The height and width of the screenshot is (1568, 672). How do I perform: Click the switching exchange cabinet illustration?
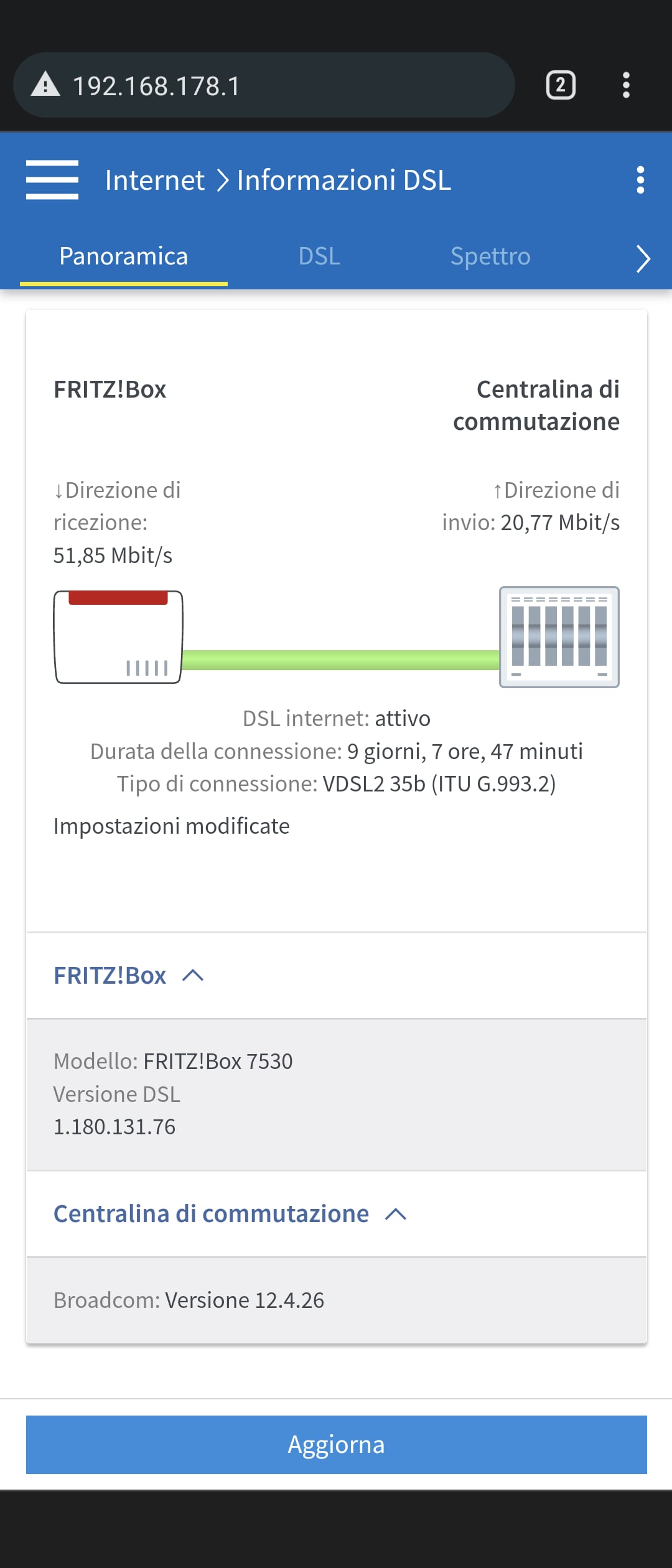tap(559, 637)
